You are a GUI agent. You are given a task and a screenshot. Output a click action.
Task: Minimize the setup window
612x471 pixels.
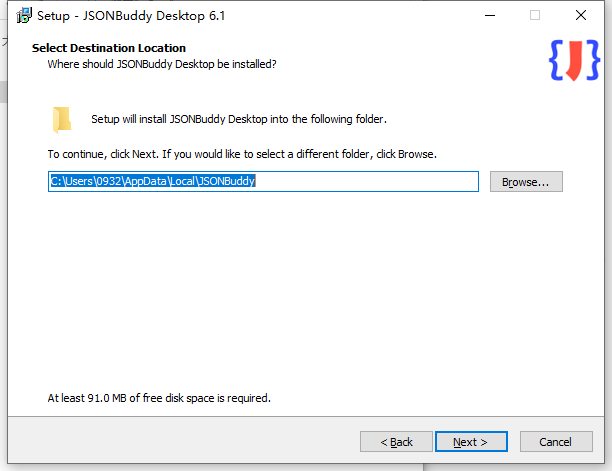[x=490, y=16]
